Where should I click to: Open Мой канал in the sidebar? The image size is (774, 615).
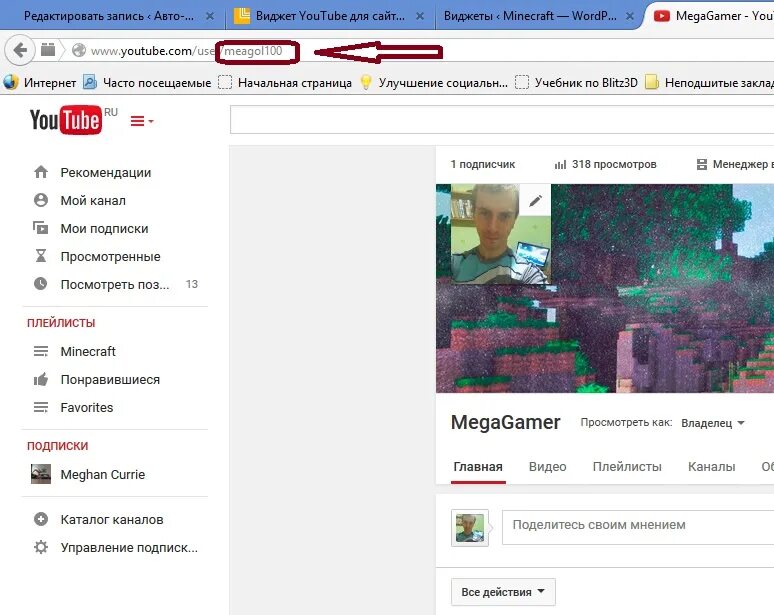93,200
